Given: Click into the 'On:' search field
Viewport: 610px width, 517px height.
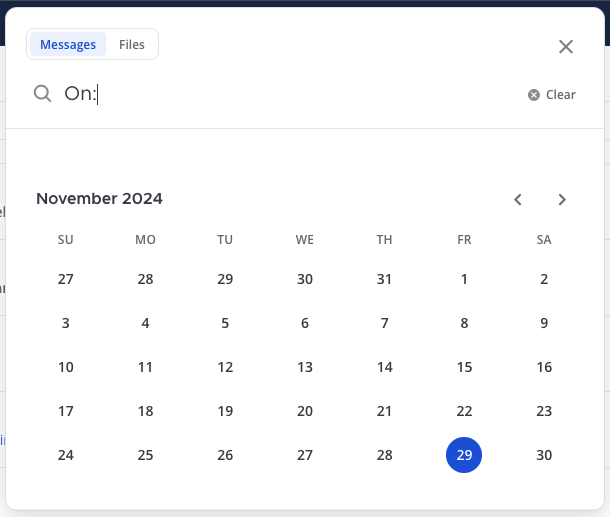Looking at the screenshot, I should pos(300,94).
